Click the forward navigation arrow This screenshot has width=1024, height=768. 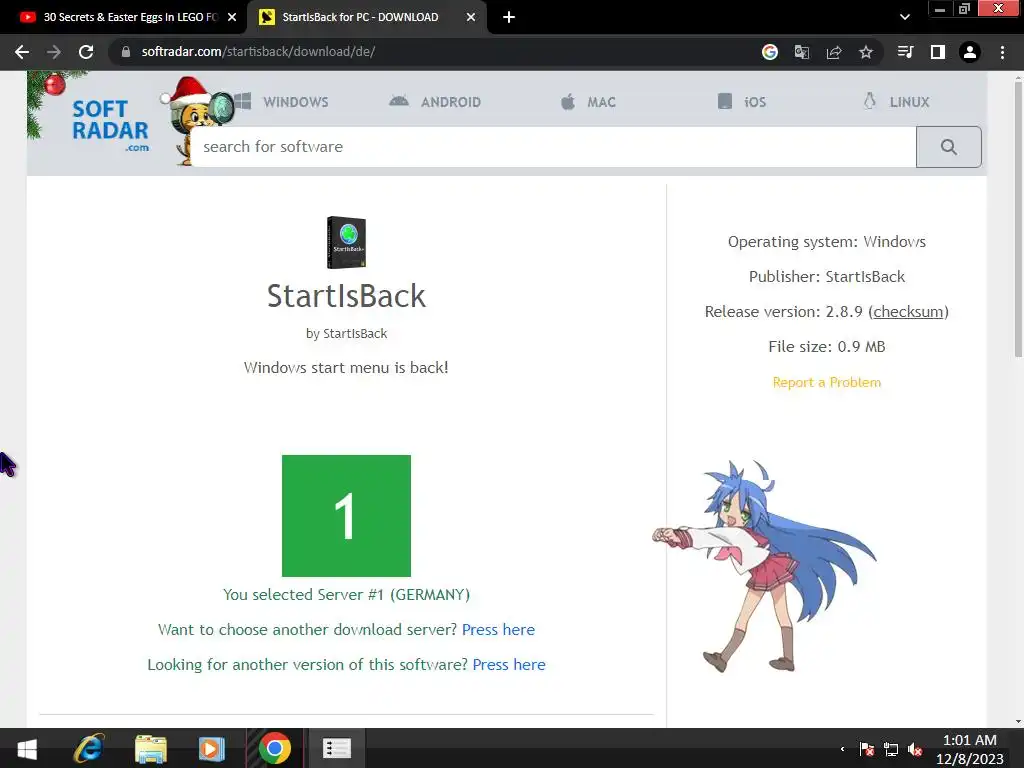(x=54, y=52)
